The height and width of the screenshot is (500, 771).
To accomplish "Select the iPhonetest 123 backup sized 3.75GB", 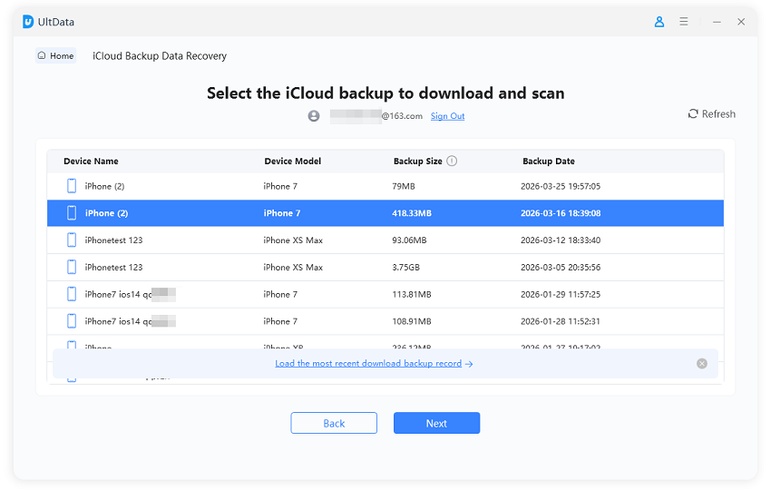I will [385, 267].
